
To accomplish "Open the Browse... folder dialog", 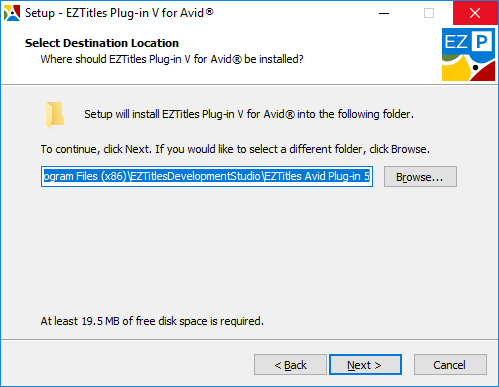I will pyautogui.click(x=420, y=177).
